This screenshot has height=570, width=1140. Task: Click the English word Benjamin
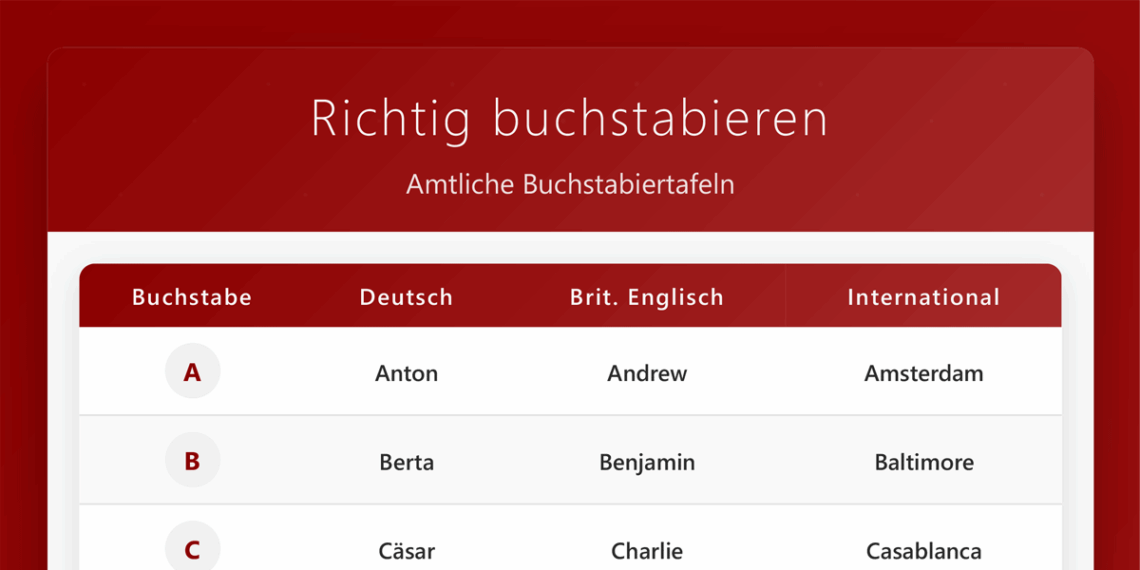[x=647, y=462]
